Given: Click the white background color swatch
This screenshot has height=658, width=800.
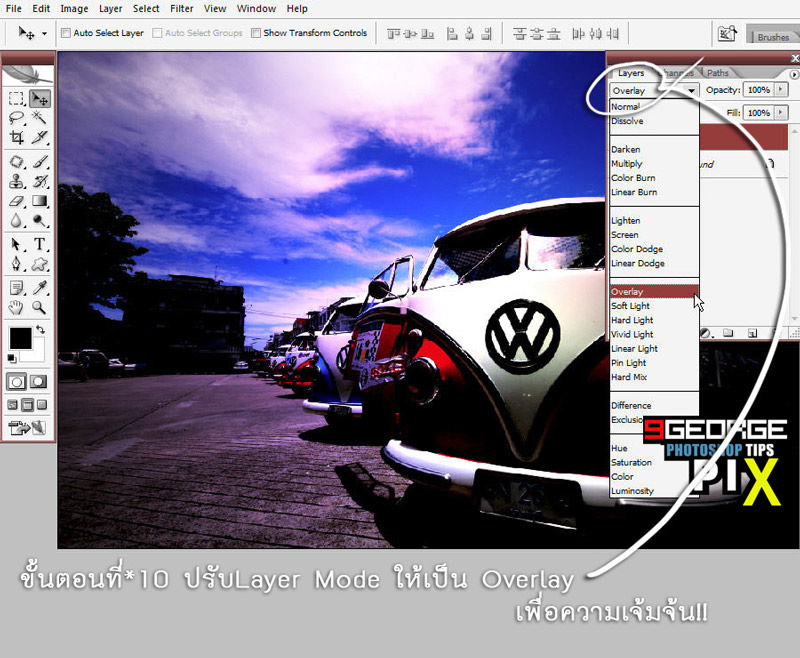Looking at the screenshot, I should tap(37, 353).
